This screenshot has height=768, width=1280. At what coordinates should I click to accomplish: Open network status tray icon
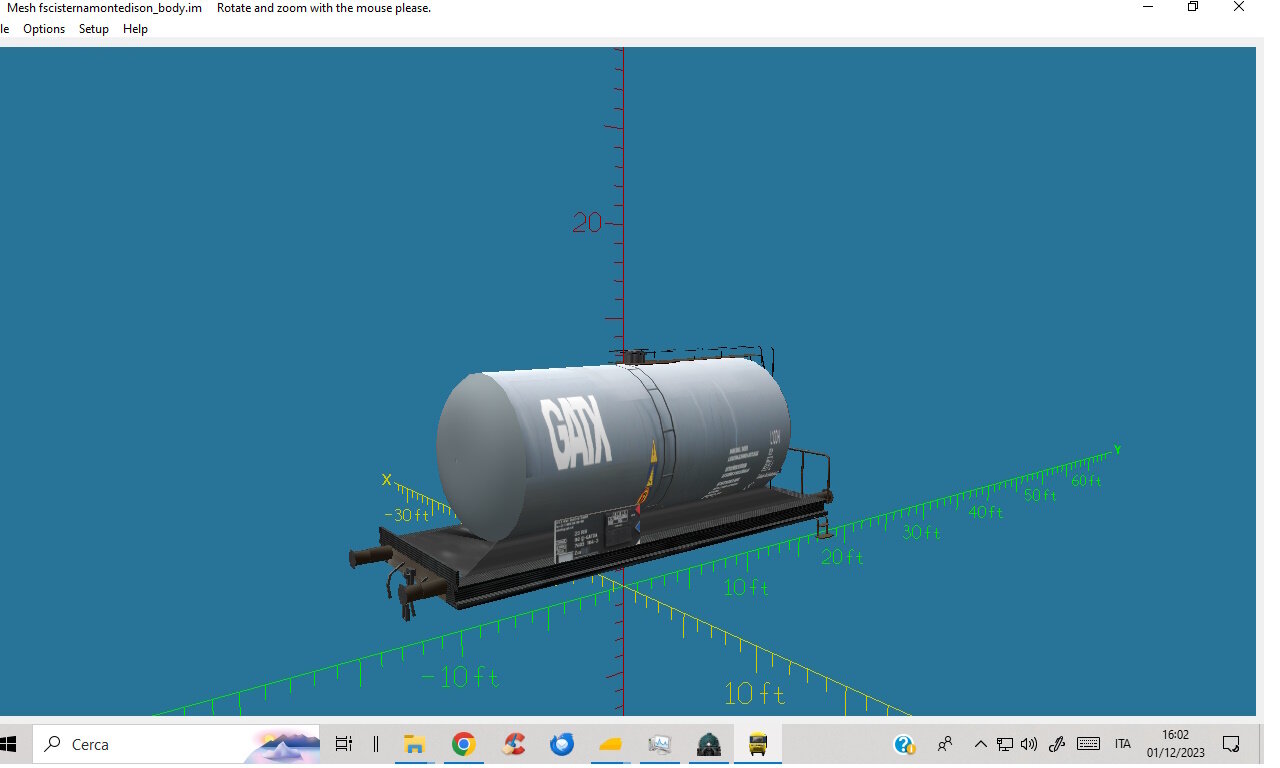(x=1005, y=744)
